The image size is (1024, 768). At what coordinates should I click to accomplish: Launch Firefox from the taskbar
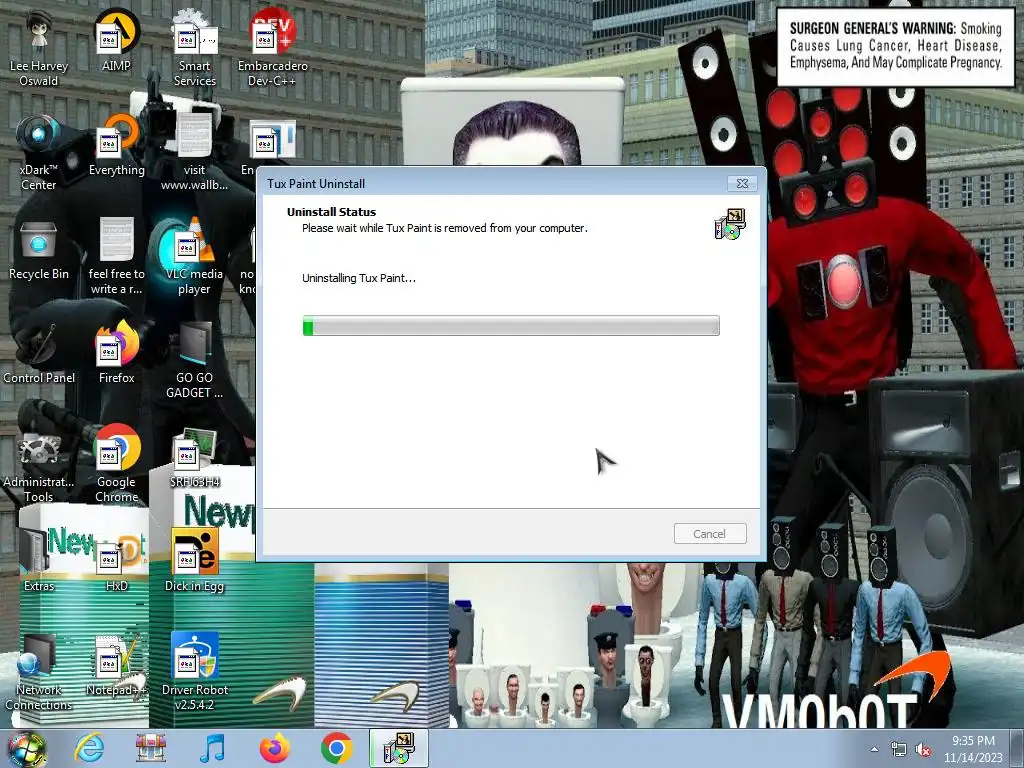coord(275,748)
